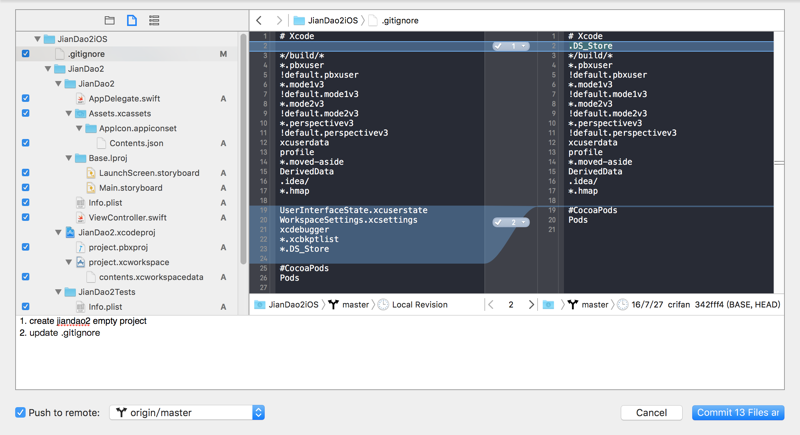Viewport: 800px width, 435px height.
Task: Click ViewController.swift file icon
Action: coord(80,217)
